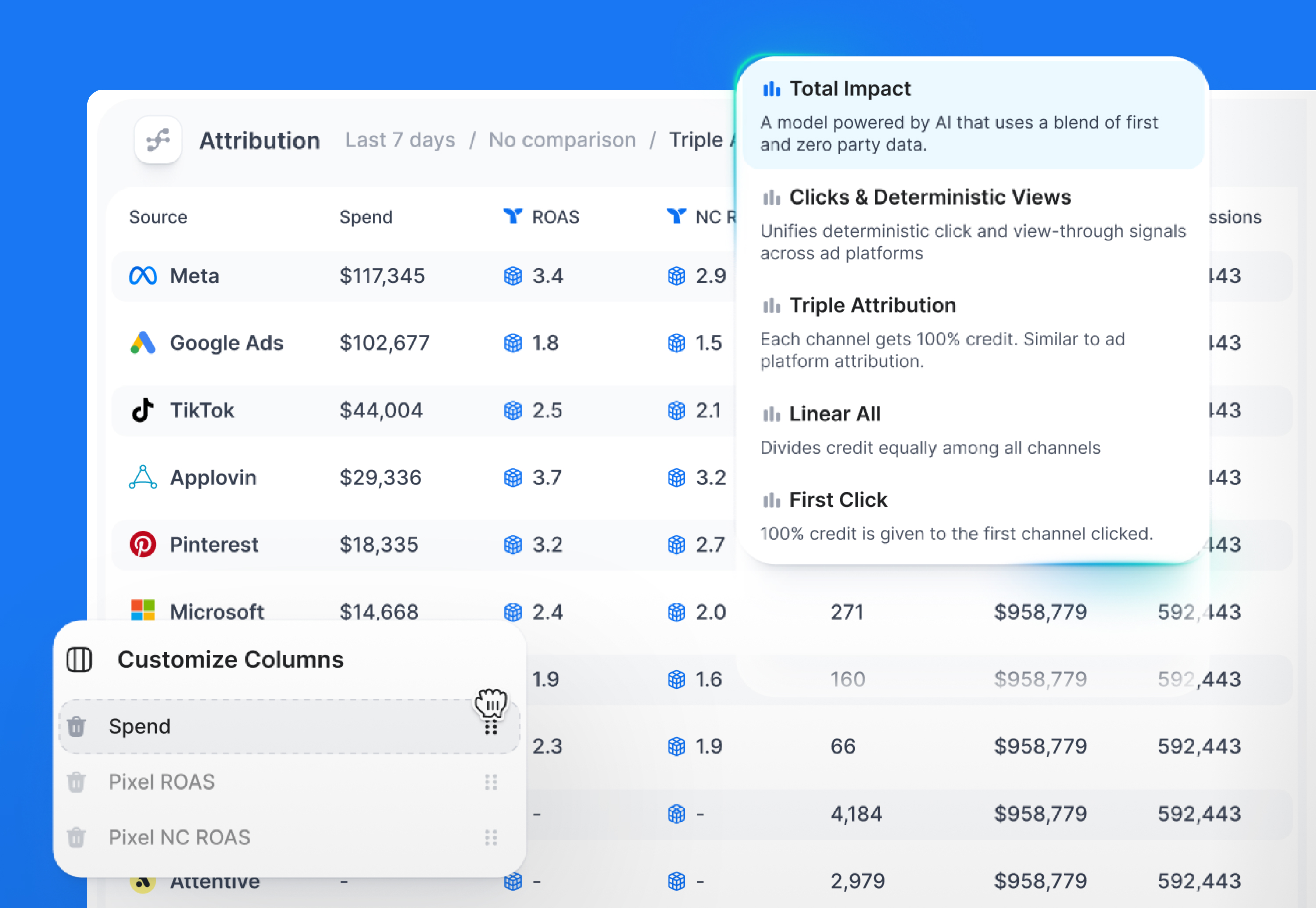Click the Meta source name
The height and width of the screenshot is (908, 1316).
point(194,276)
